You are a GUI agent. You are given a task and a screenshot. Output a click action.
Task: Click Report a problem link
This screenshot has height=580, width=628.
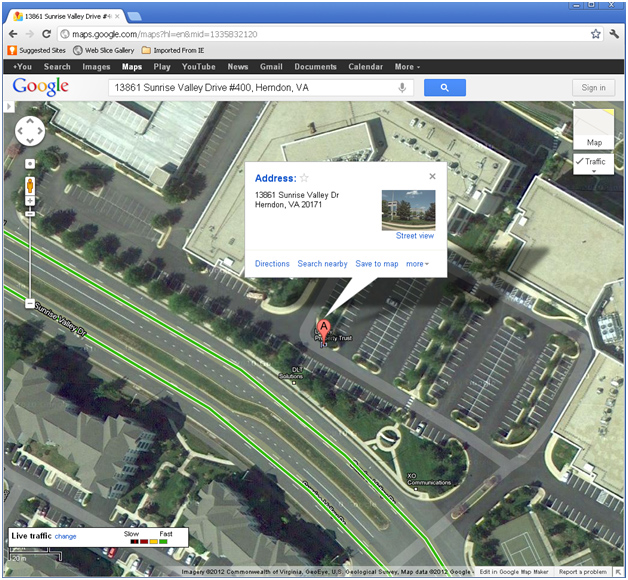pos(583,572)
